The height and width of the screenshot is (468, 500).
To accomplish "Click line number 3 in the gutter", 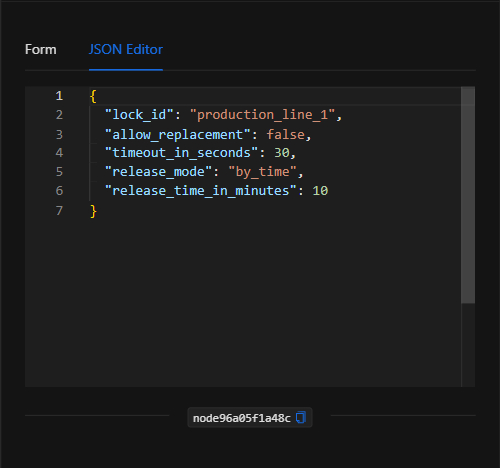I will click(x=59, y=135).
